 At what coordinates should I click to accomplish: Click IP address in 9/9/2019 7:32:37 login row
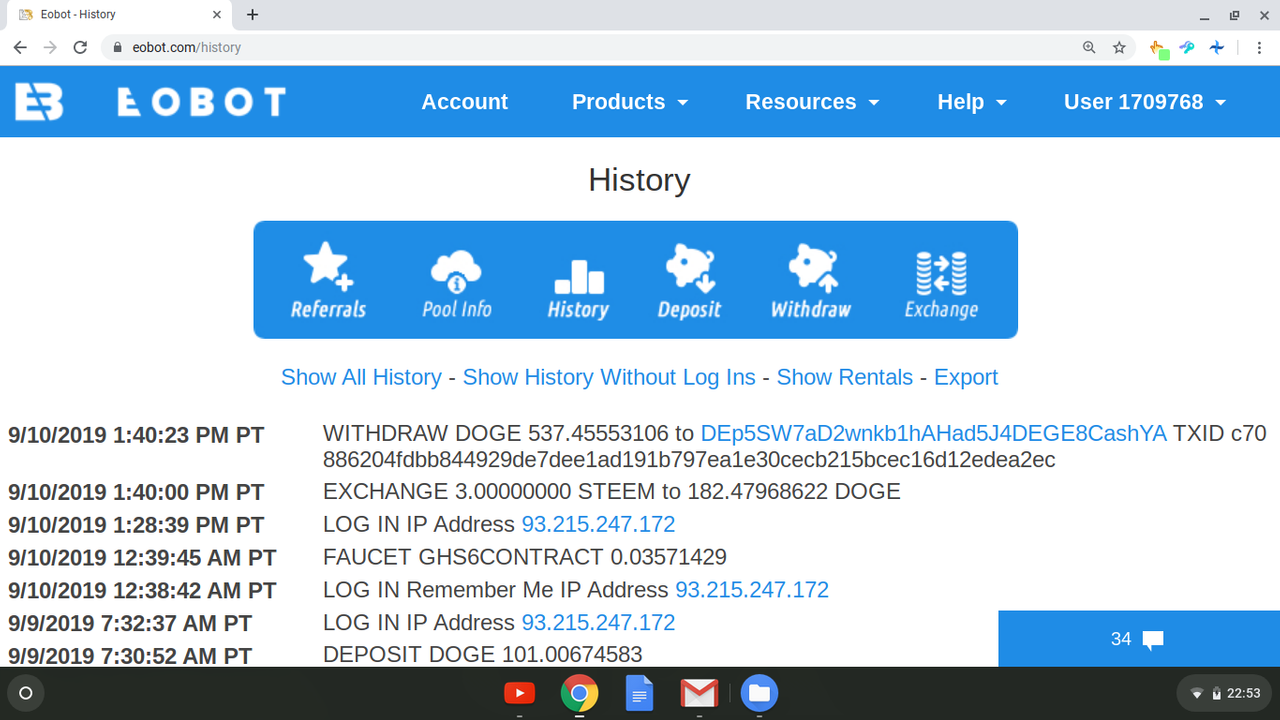(x=598, y=622)
